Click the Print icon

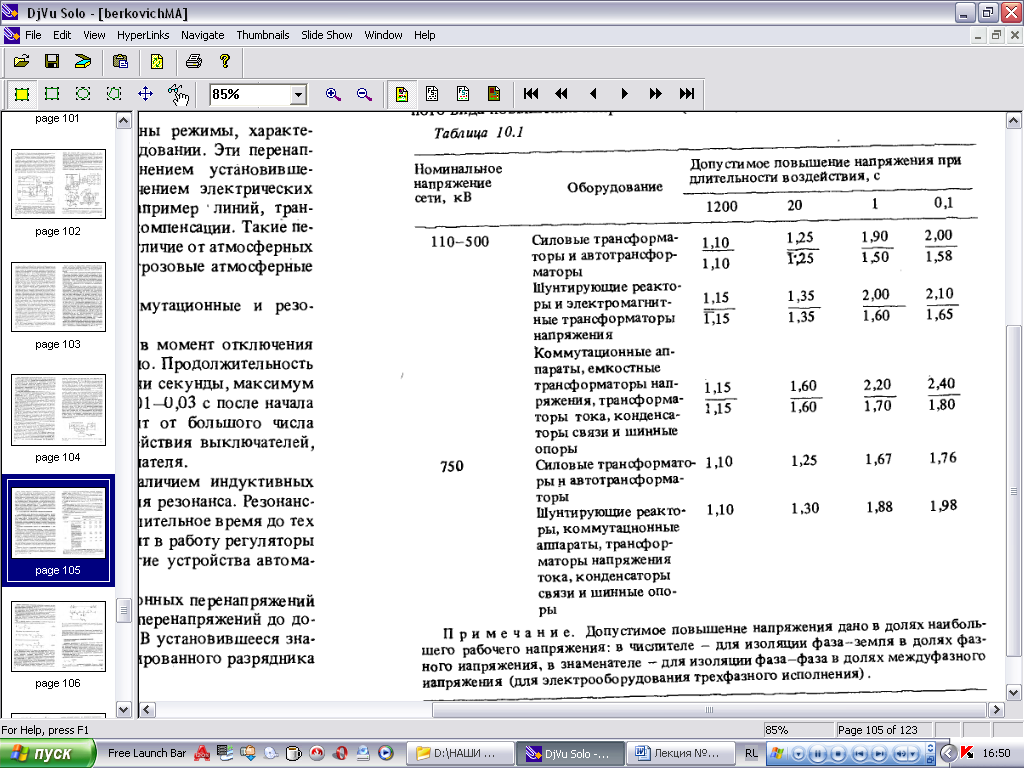click(194, 61)
